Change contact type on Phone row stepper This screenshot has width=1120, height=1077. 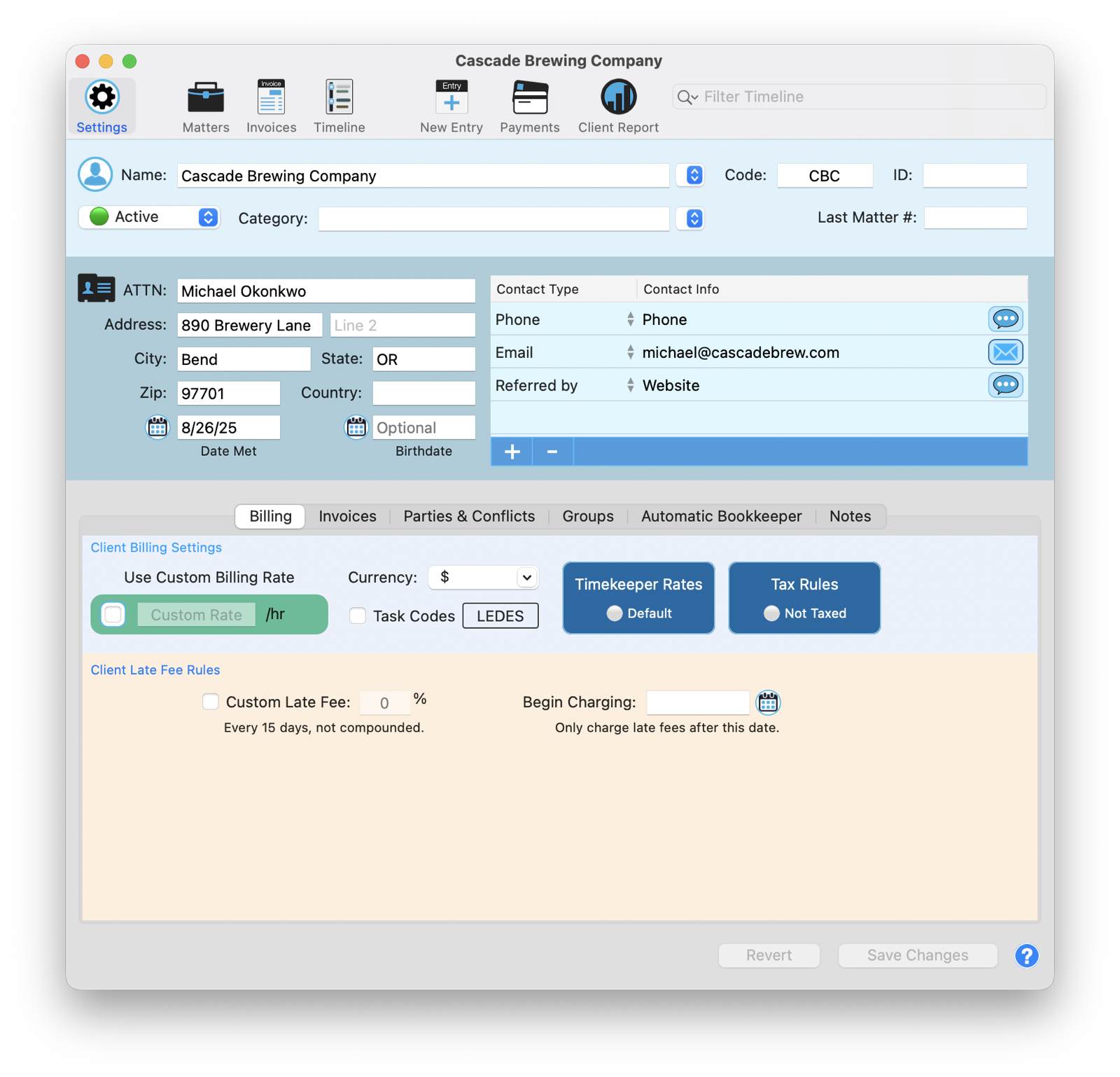pos(631,319)
